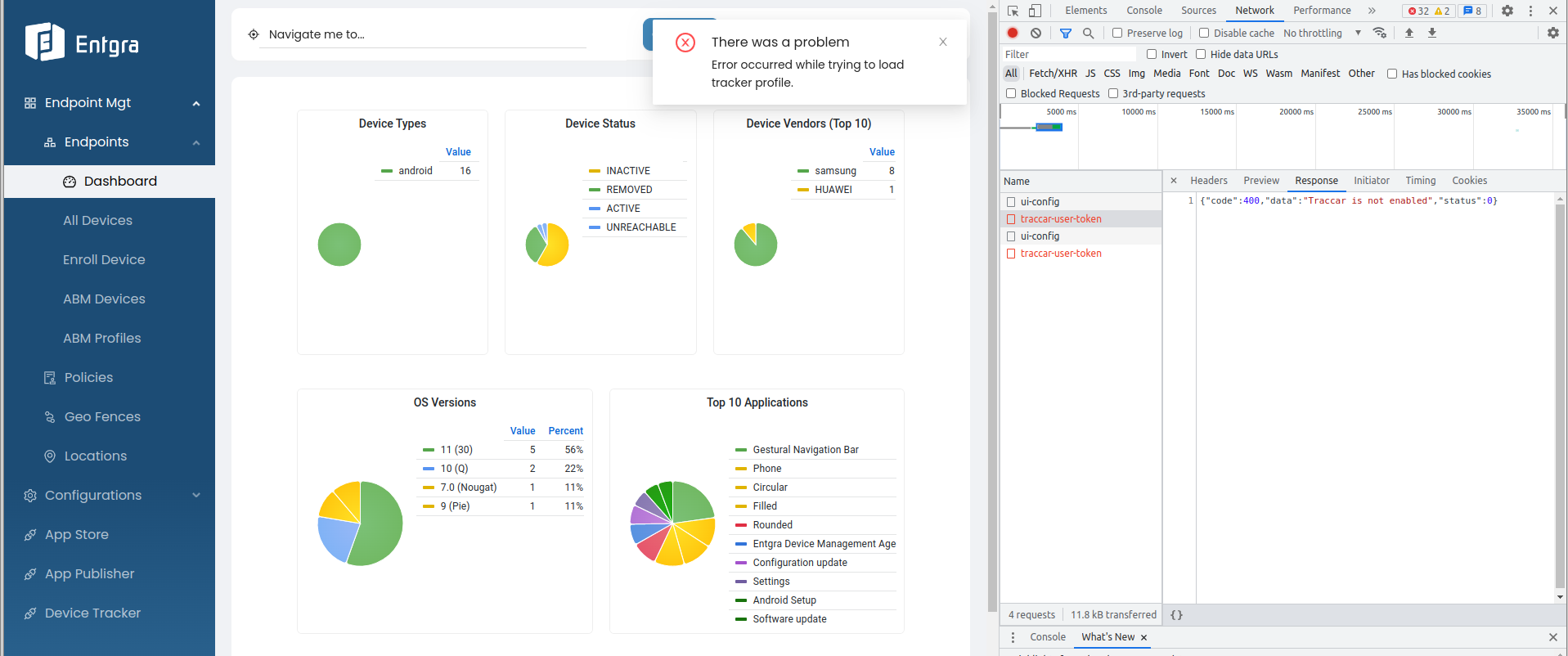Select the inspect element picker tool
Viewport: 1568px width, 656px height.
click(1013, 11)
